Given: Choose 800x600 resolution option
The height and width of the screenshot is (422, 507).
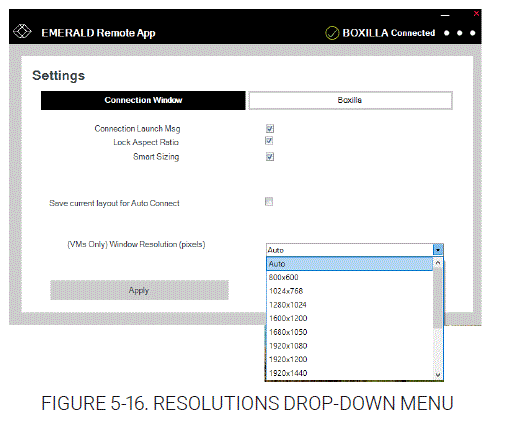Looking at the screenshot, I should (x=349, y=277).
